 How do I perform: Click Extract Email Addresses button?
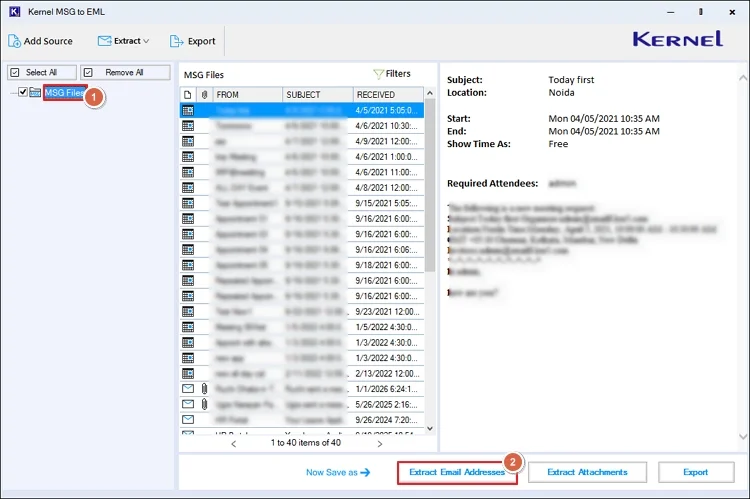pyautogui.click(x=457, y=472)
